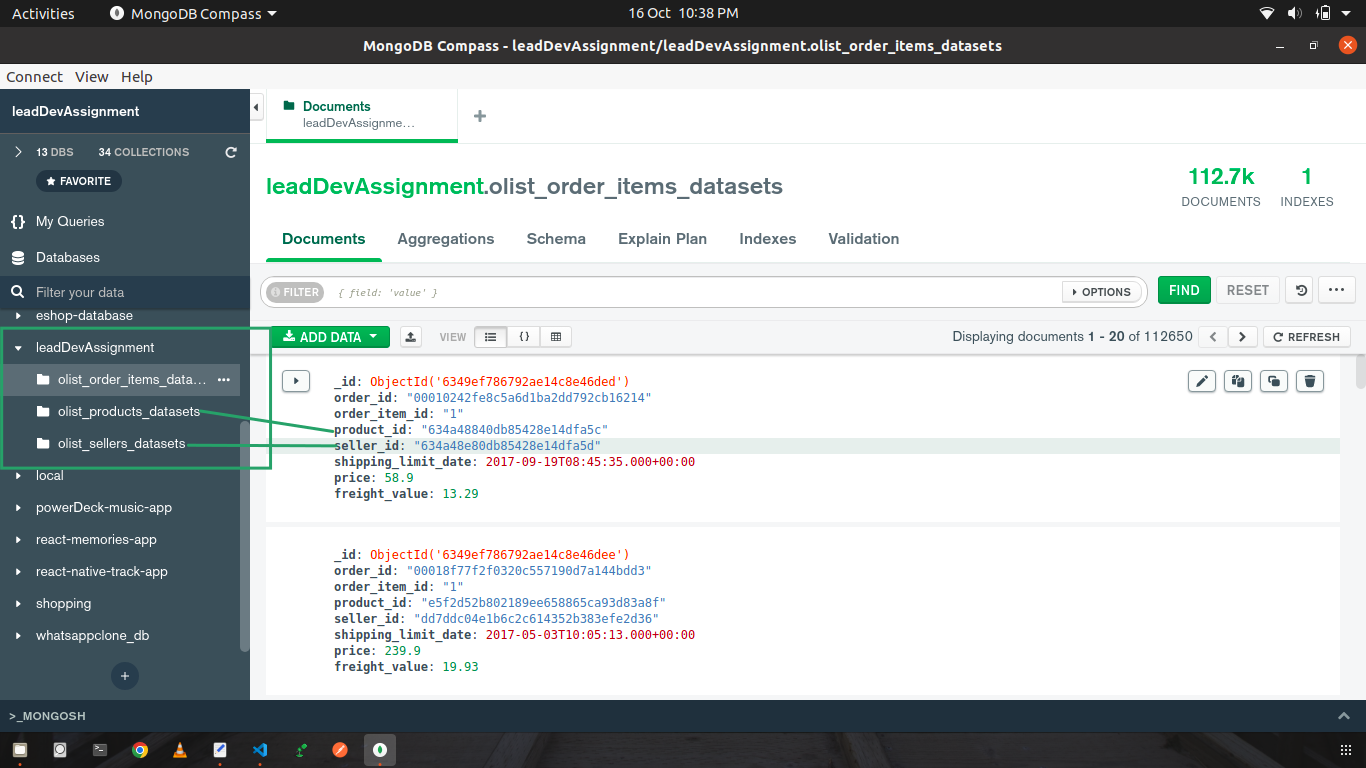Open Files manager from taskbar
Image resolution: width=1366 pixels, height=768 pixels.
20,749
